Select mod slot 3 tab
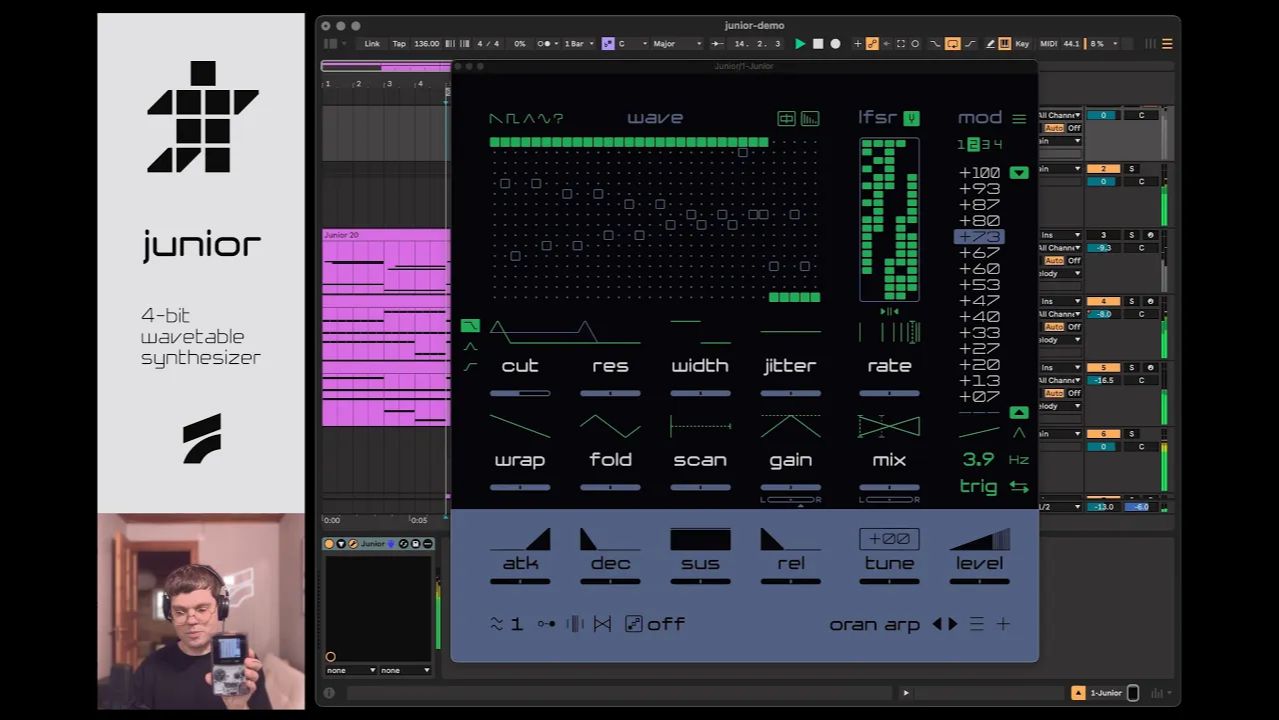 985,145
